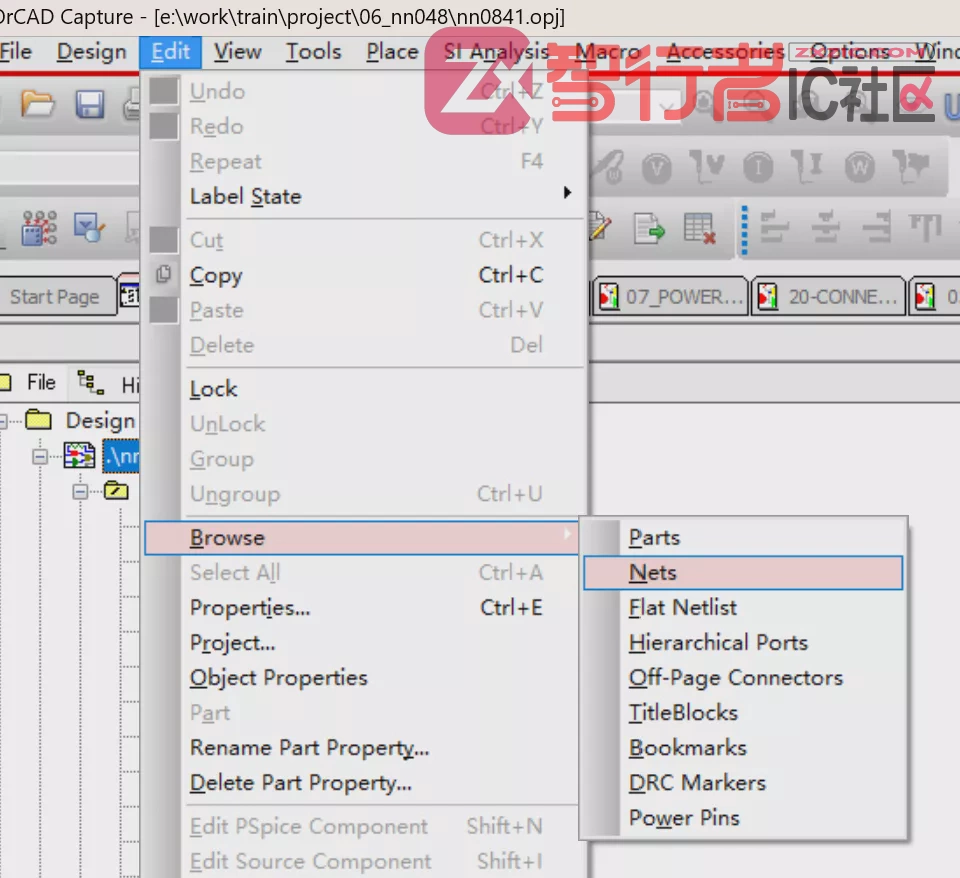Click the Save floppy disk icon
The image size is (960, 878).
click(90, 104)
